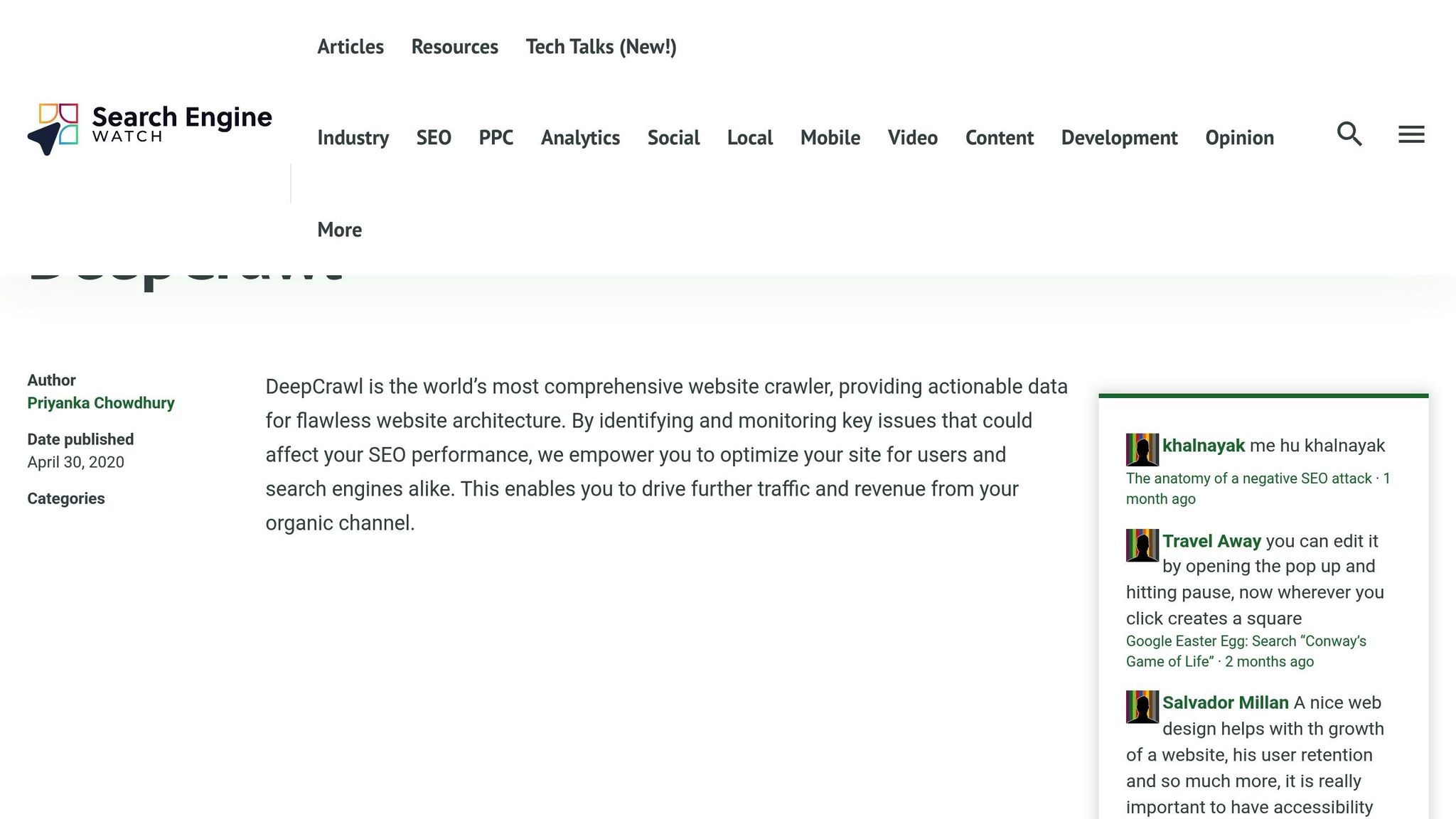Select the Local nav item

click(750, 138)
